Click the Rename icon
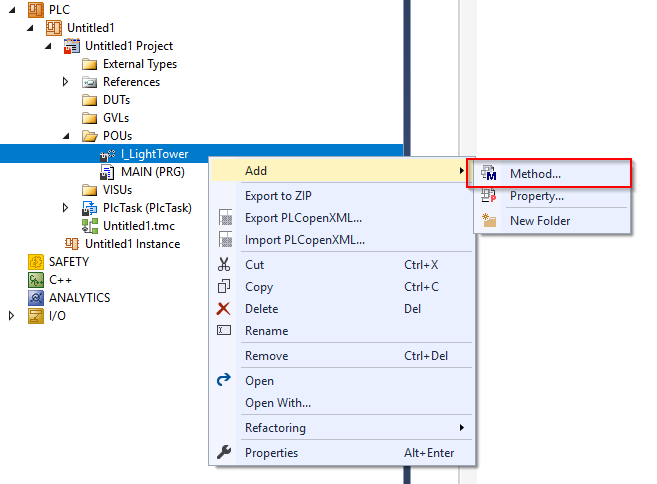 (224, 330)
